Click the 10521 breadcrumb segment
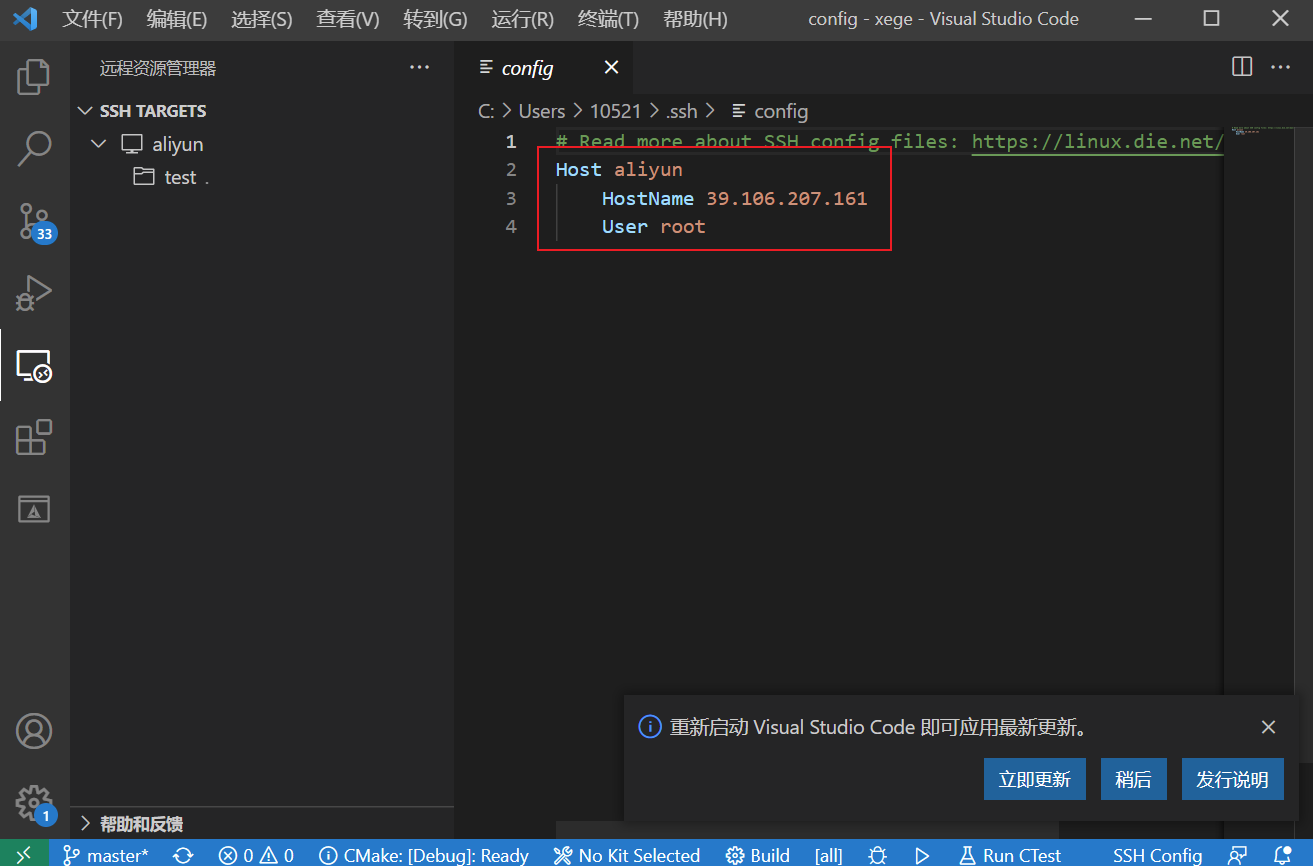The width and height of the screenshot is (1313, 866). point(615,111)
